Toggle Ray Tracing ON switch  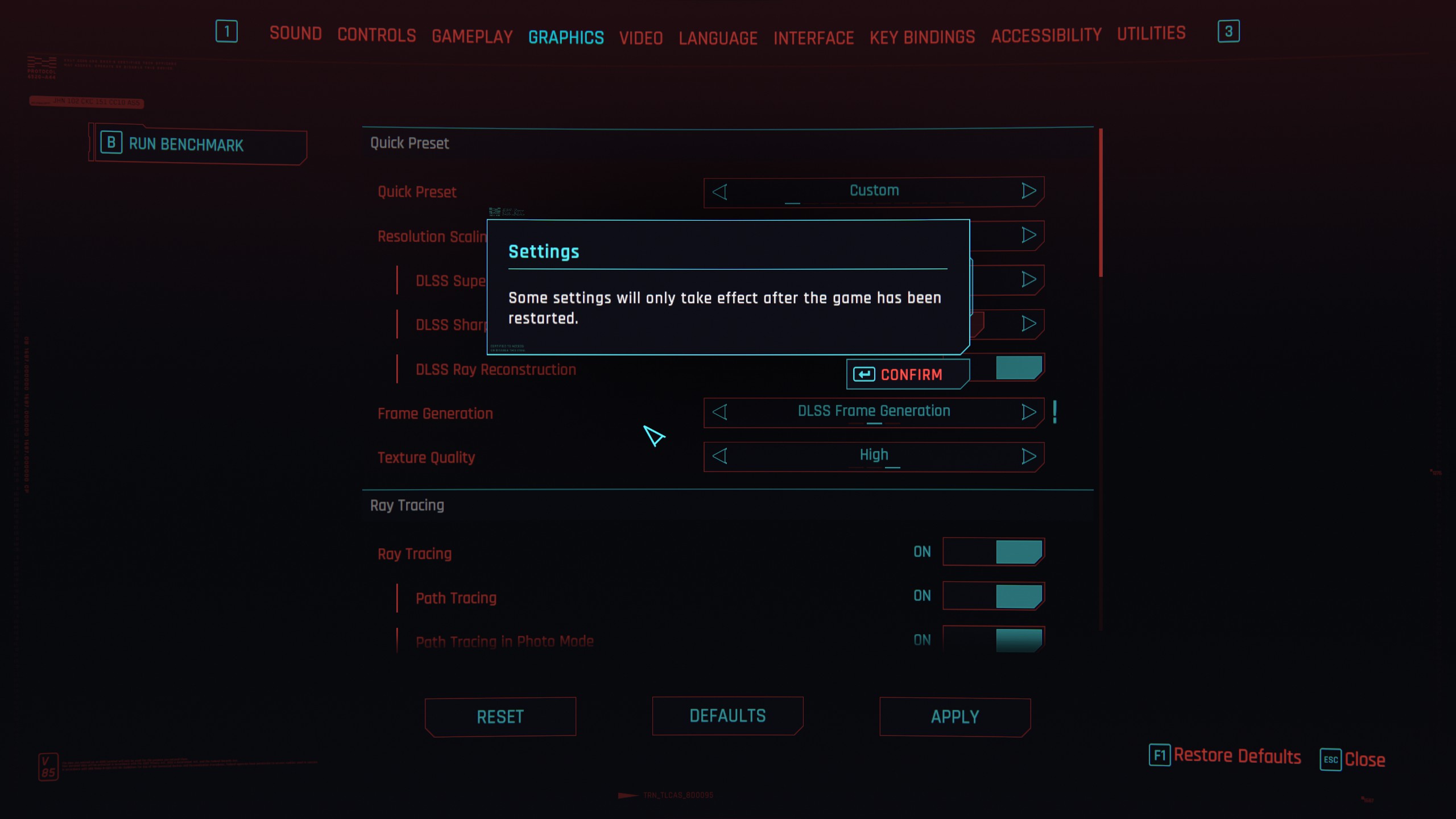[x=992, y=551]
